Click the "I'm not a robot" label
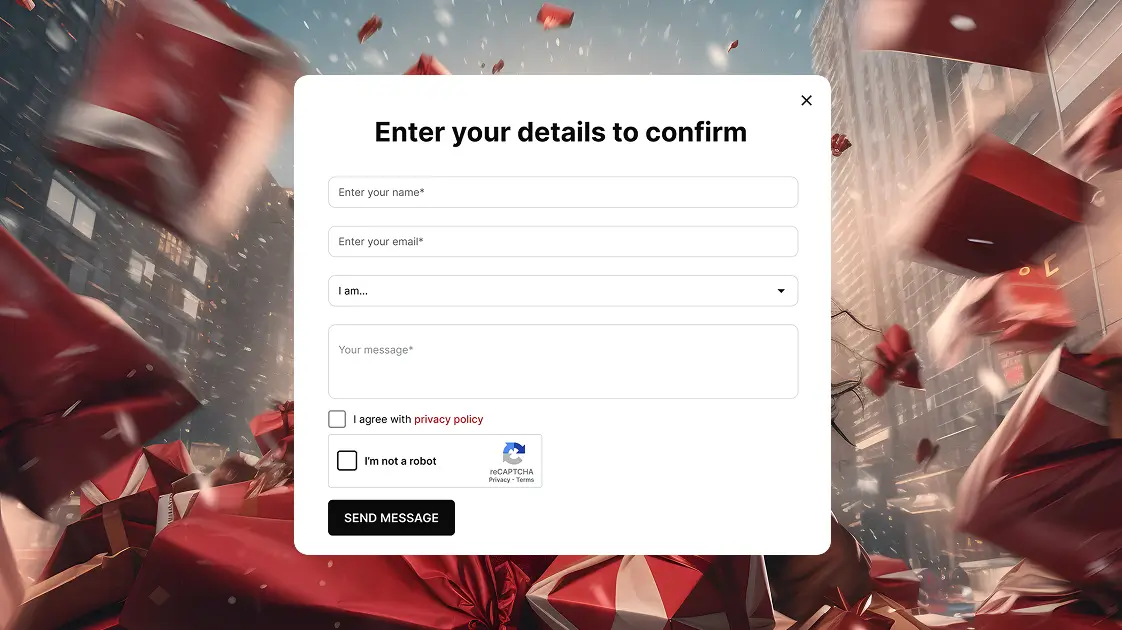This screenshot has height=630, width=1122. pos(400,461)
